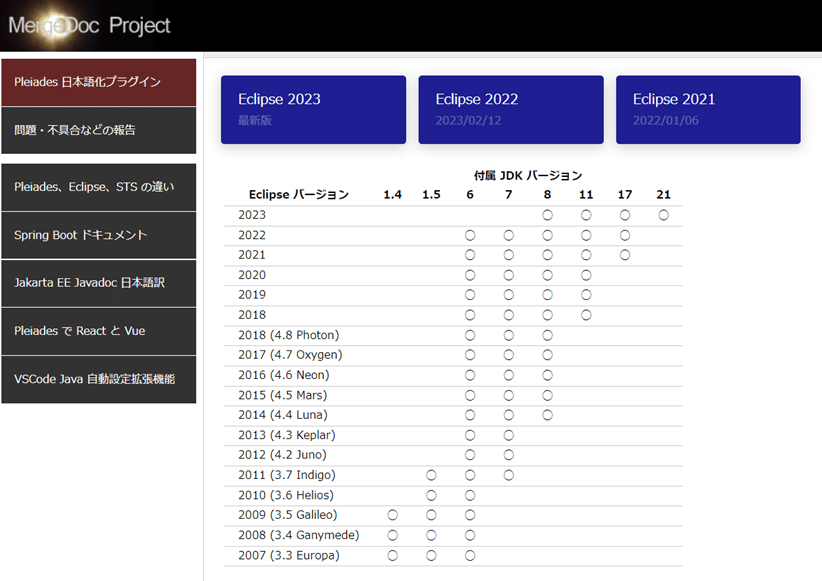This screenshot has height=581, width=822.
Task: Click 2016 (4.6 Neon) circle under JDK 7
Action: pos(509,375)
